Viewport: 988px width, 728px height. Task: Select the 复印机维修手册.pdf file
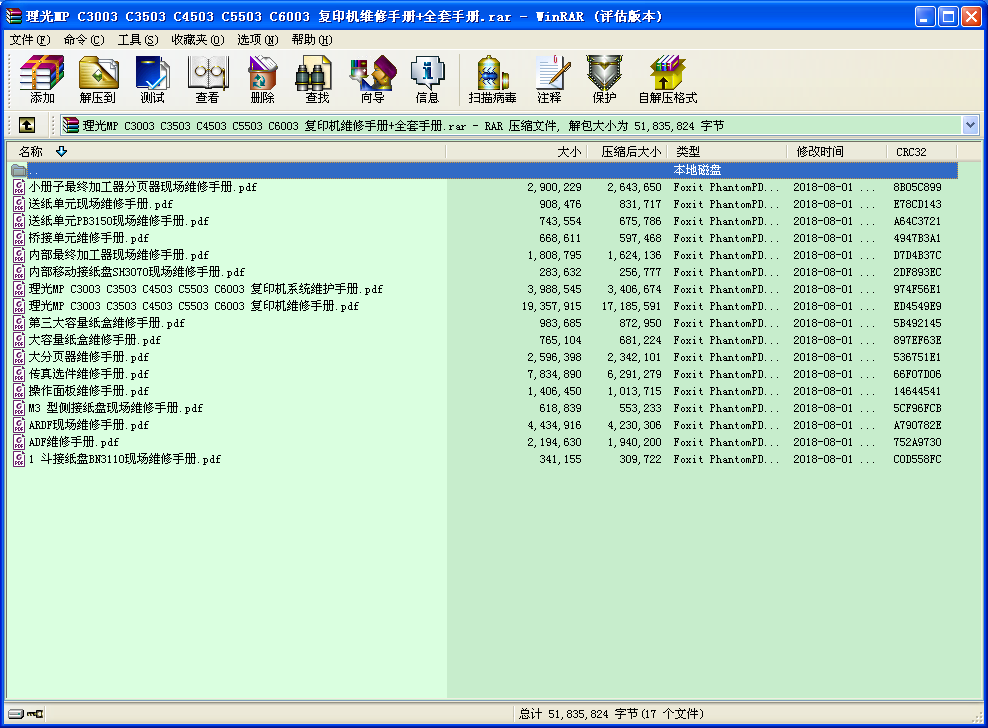pos(193,306)
